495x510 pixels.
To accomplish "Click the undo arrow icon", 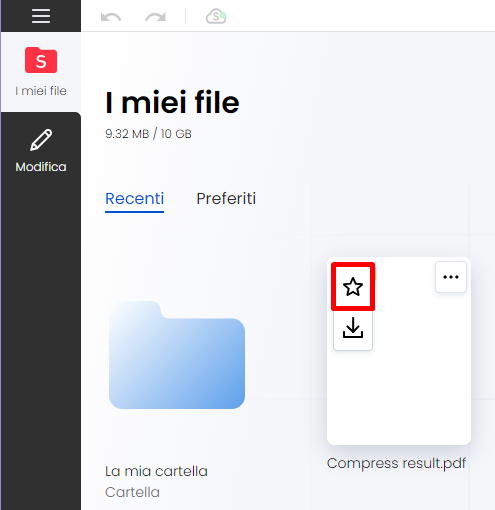I will [111, 17].
